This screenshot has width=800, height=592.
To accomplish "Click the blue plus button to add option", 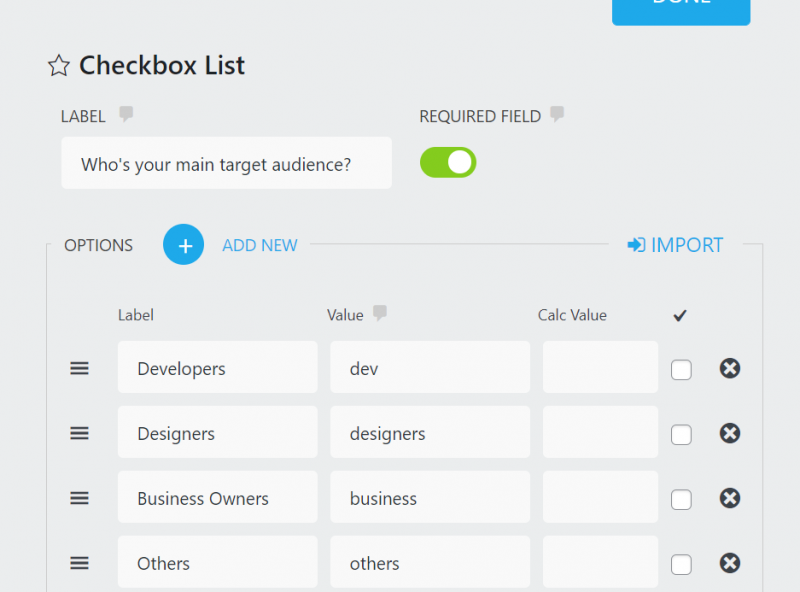I will (x=183, y=244).
